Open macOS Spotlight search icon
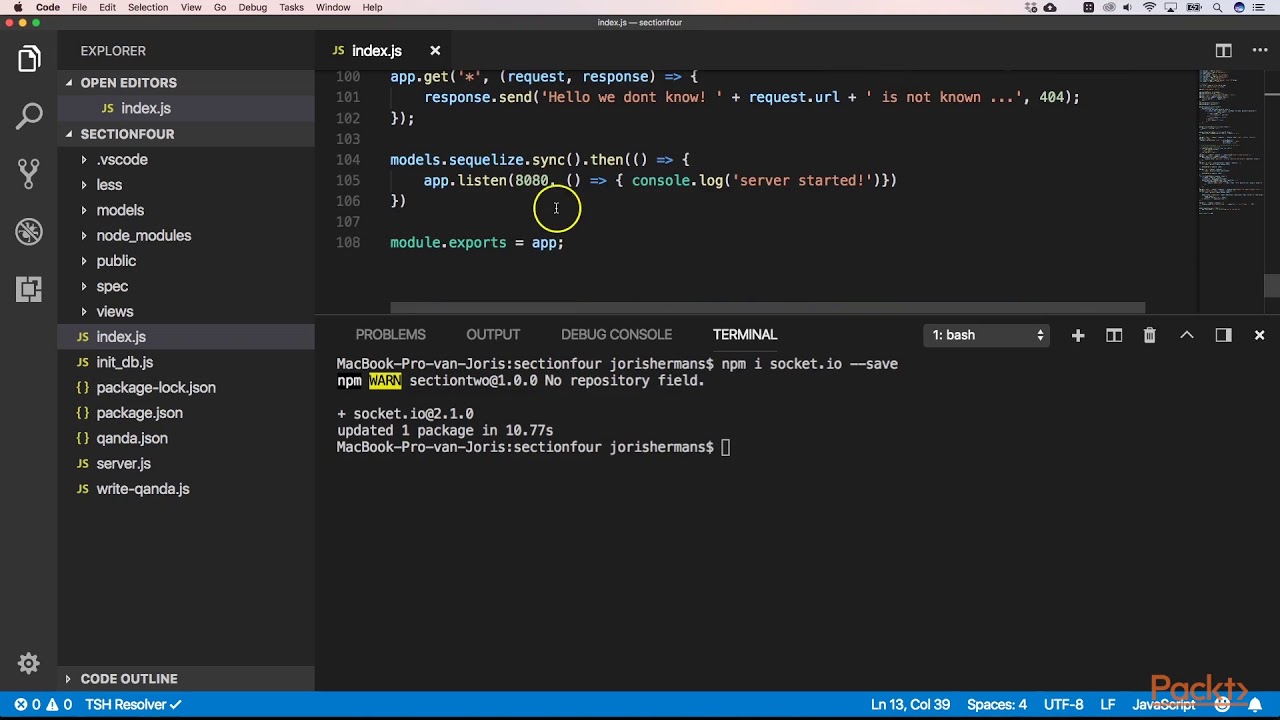 coord(1217,7)
